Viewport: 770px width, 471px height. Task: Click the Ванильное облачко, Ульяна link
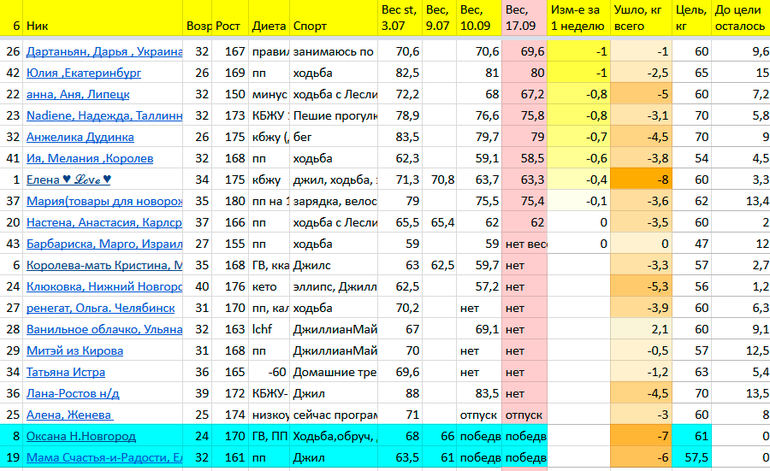coord(104,330)
